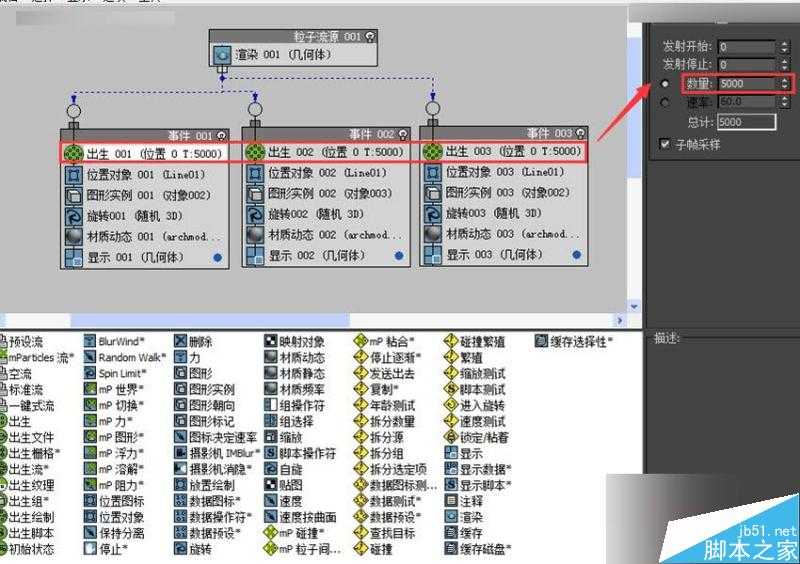Click 发射开始 spinner arrows
Screen dimensions: 800x564
point(784,47)
